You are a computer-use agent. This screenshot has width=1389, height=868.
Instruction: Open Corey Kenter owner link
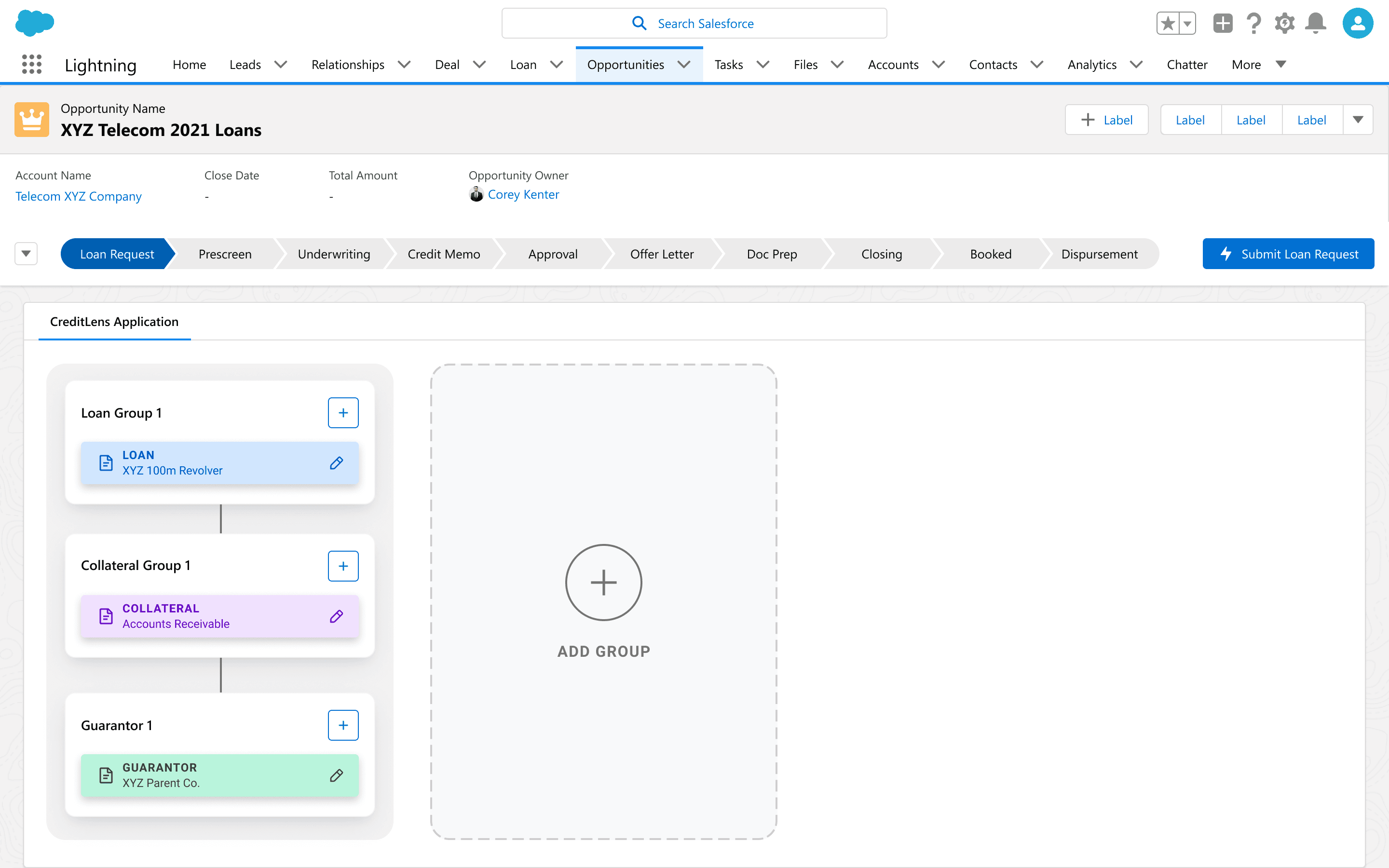[523, 195]
